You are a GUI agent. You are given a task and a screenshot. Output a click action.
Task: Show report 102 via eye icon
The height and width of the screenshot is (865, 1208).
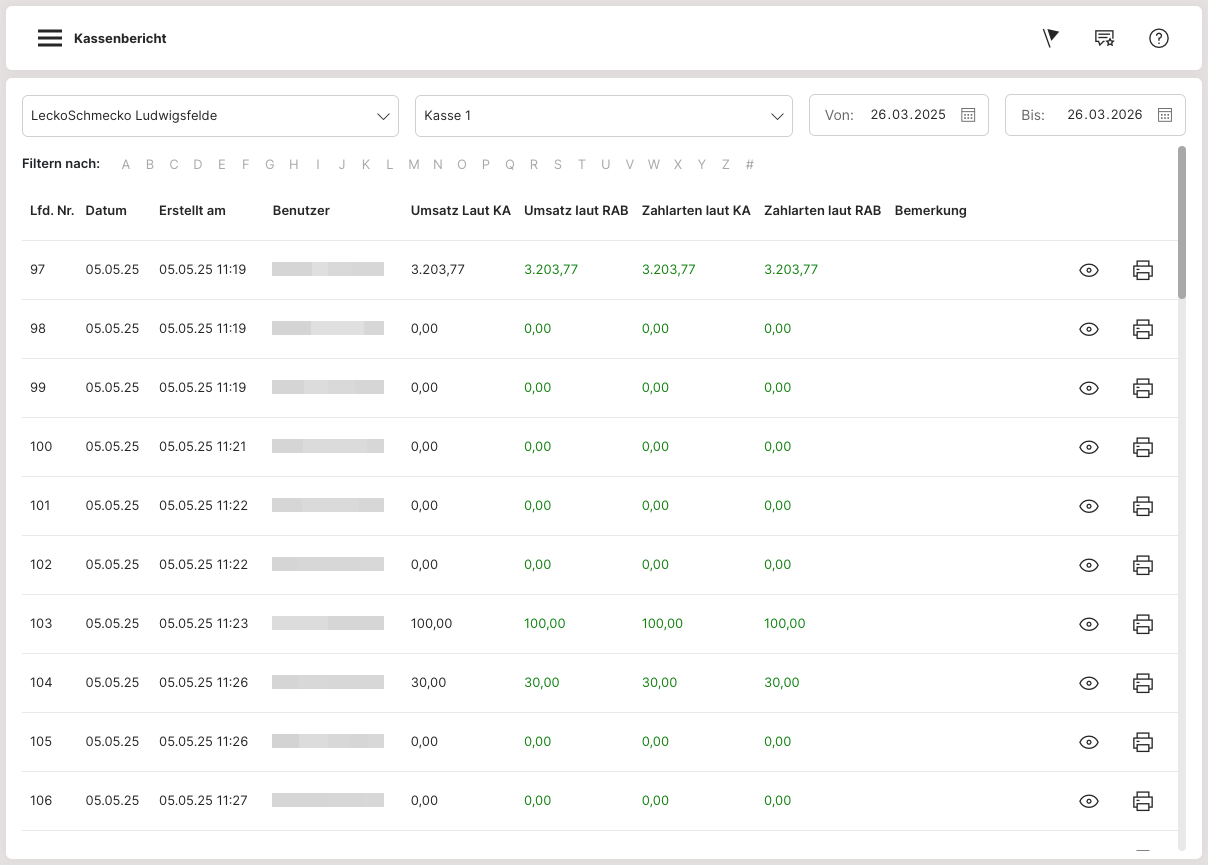click(1089, 565)
